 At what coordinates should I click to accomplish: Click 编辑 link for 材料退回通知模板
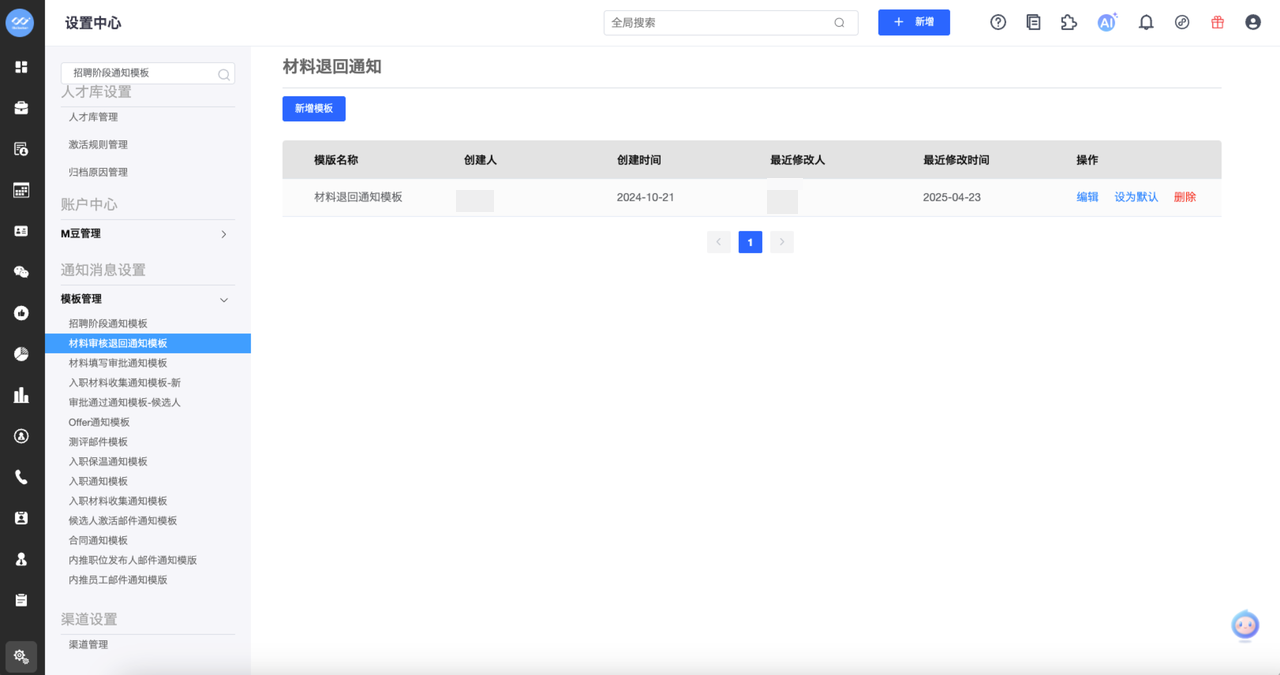[1087, 197]
